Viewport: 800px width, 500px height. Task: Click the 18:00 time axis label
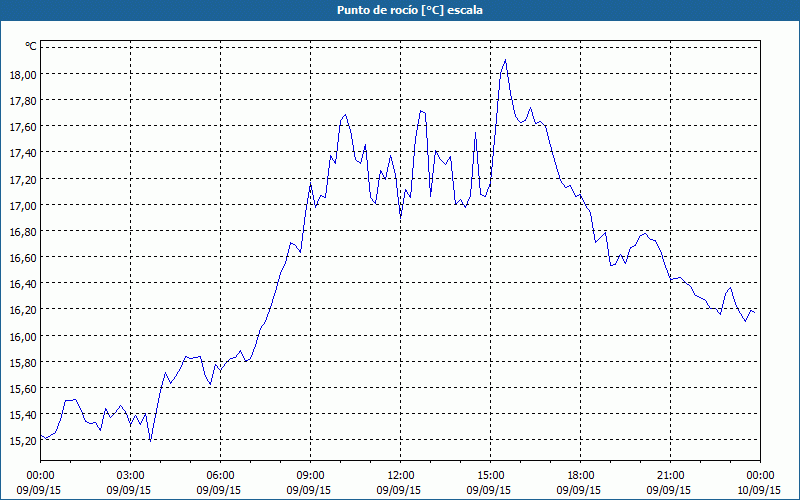581,476
